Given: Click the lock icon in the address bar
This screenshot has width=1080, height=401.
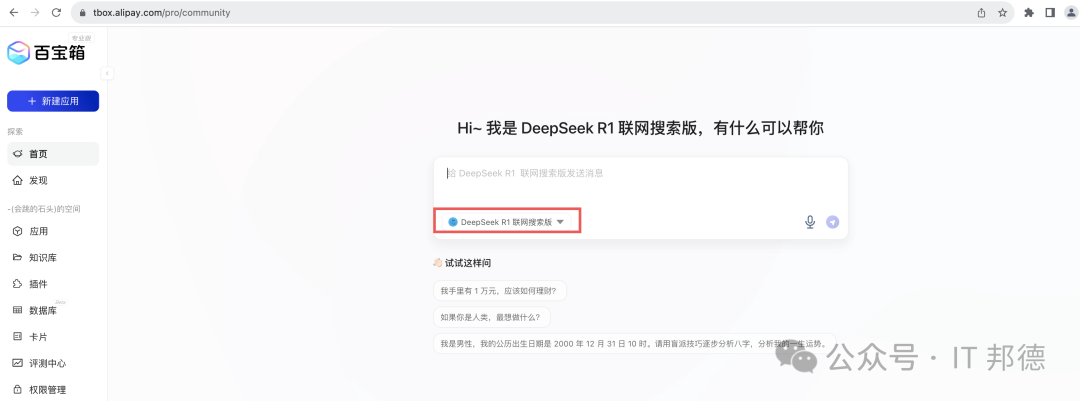Looking at the screenshot, I should pyautogui.click(x=83, y=12).
